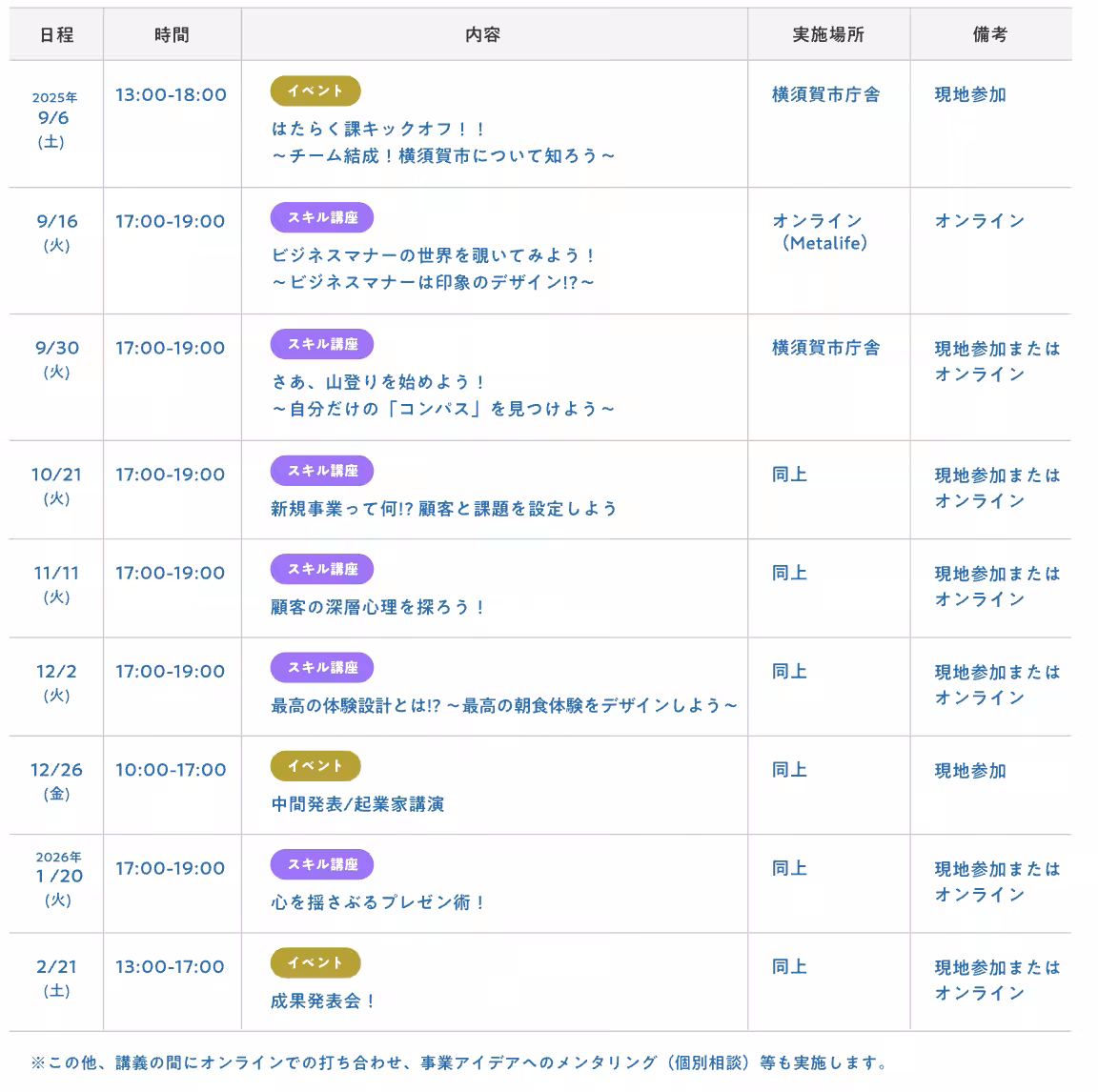Click the イベント badge for the 12/26 interim presentation

316,766
